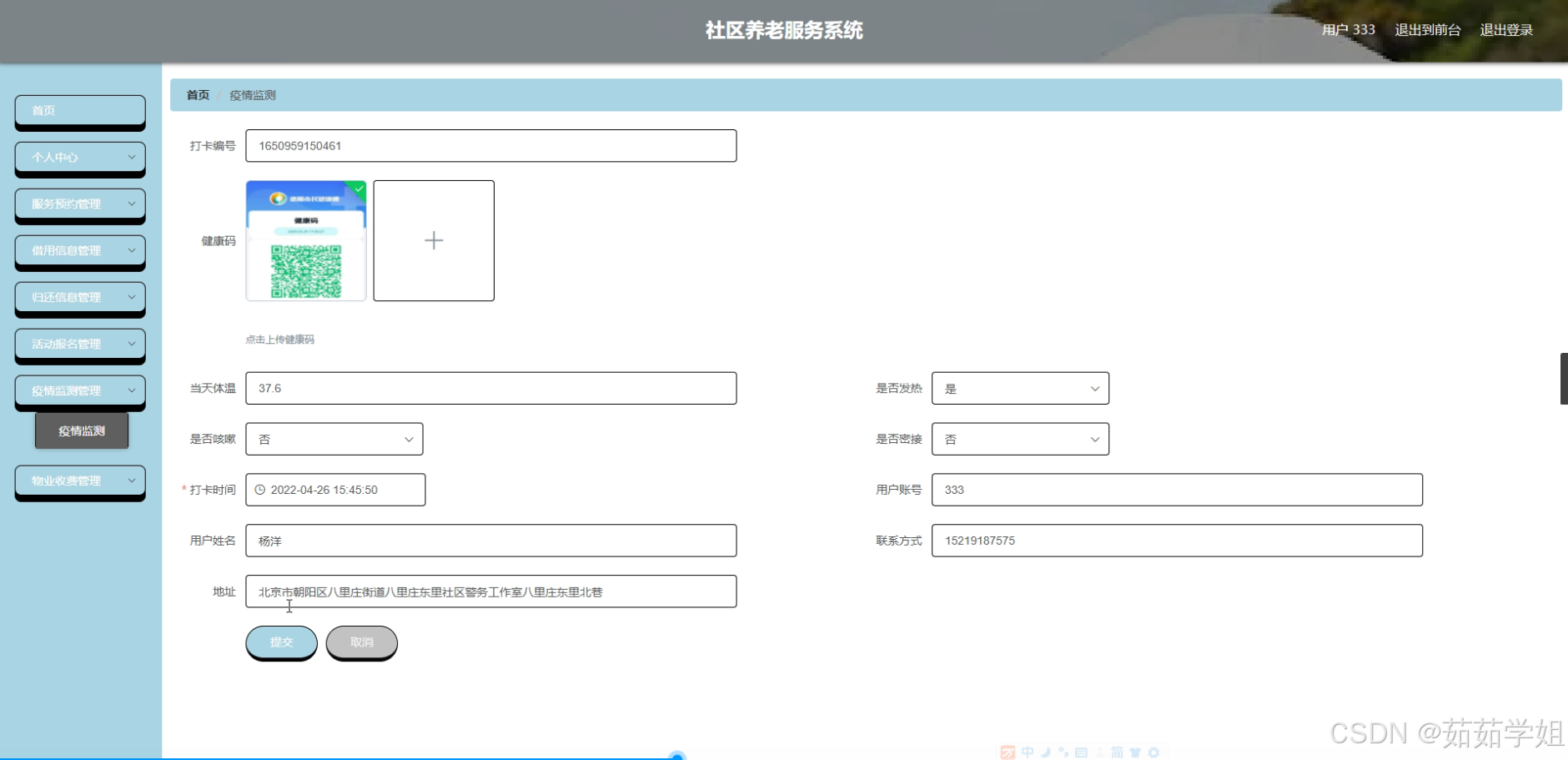Click the plus icon to add a health code image
The width and height of the screenshot is (1568, 760).
point(433,240)
